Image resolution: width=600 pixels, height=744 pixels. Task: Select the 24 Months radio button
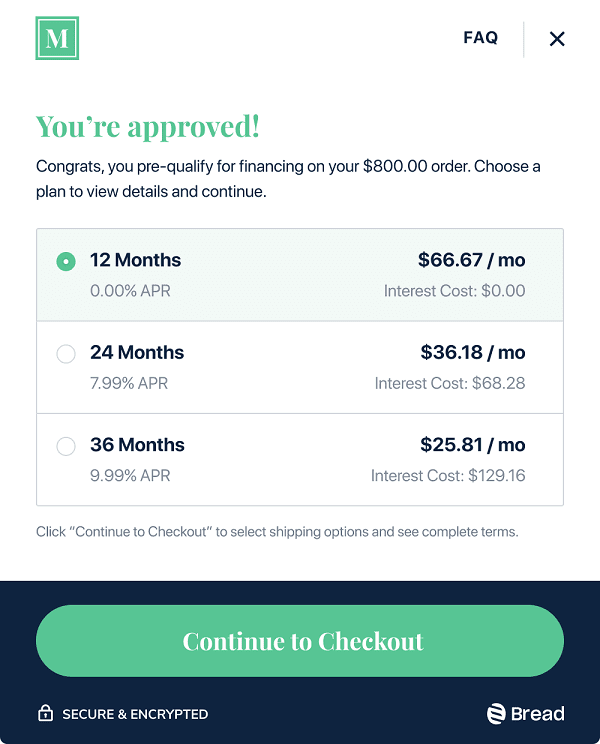[66, 354]
